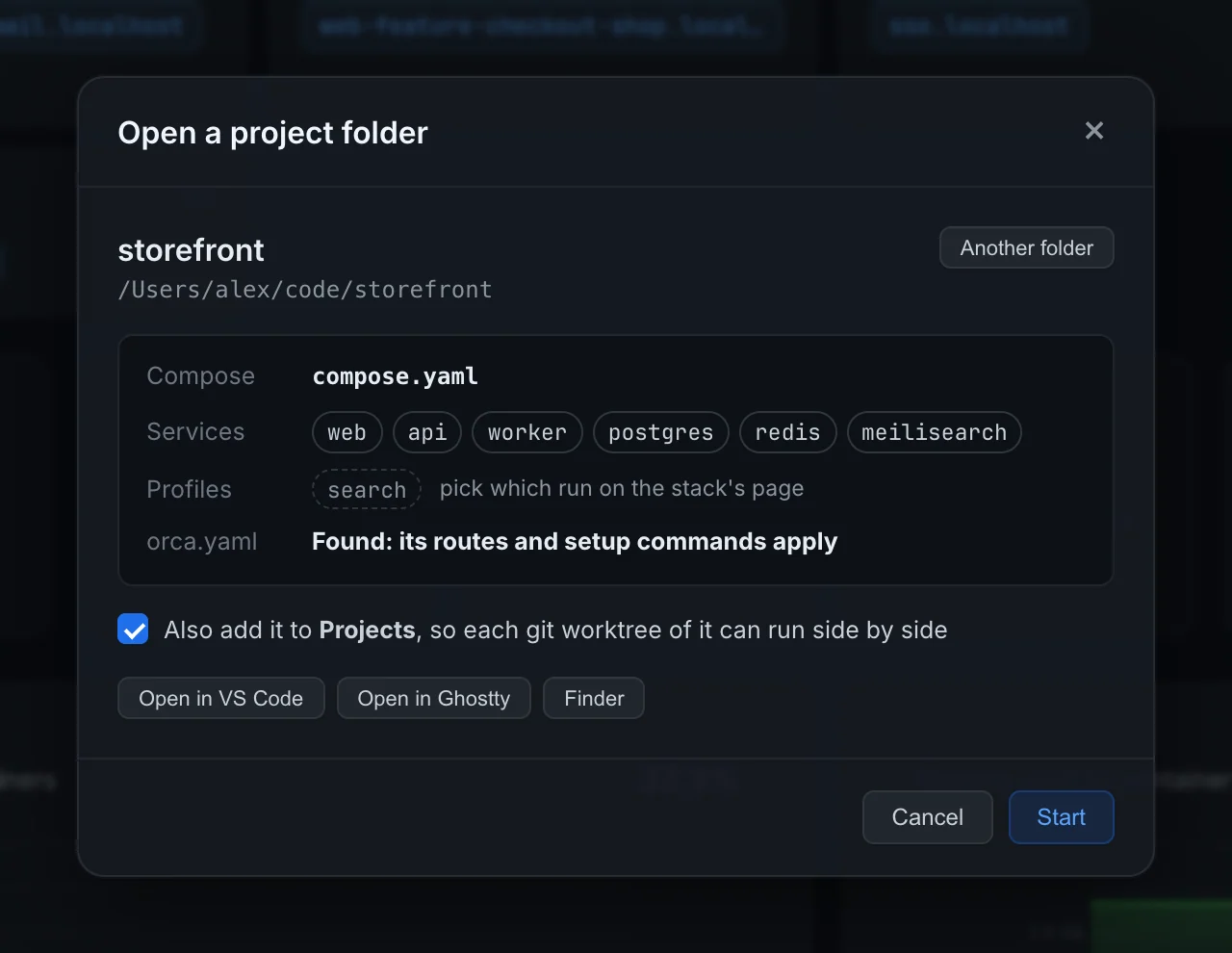Close the Open a project folder dialog
1232x953 pixels.
point(1094,131)
